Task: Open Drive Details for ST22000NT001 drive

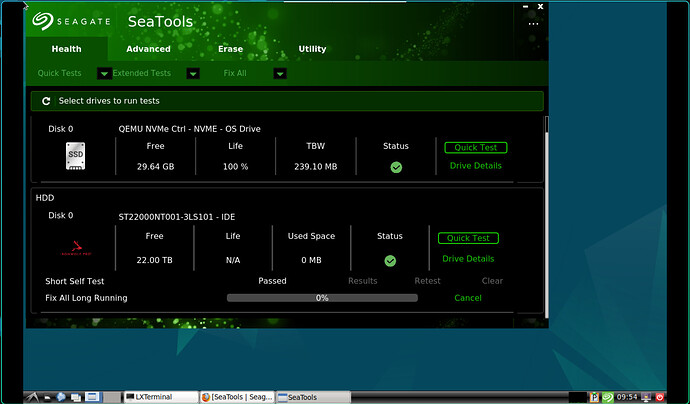Action: (468, 259)
